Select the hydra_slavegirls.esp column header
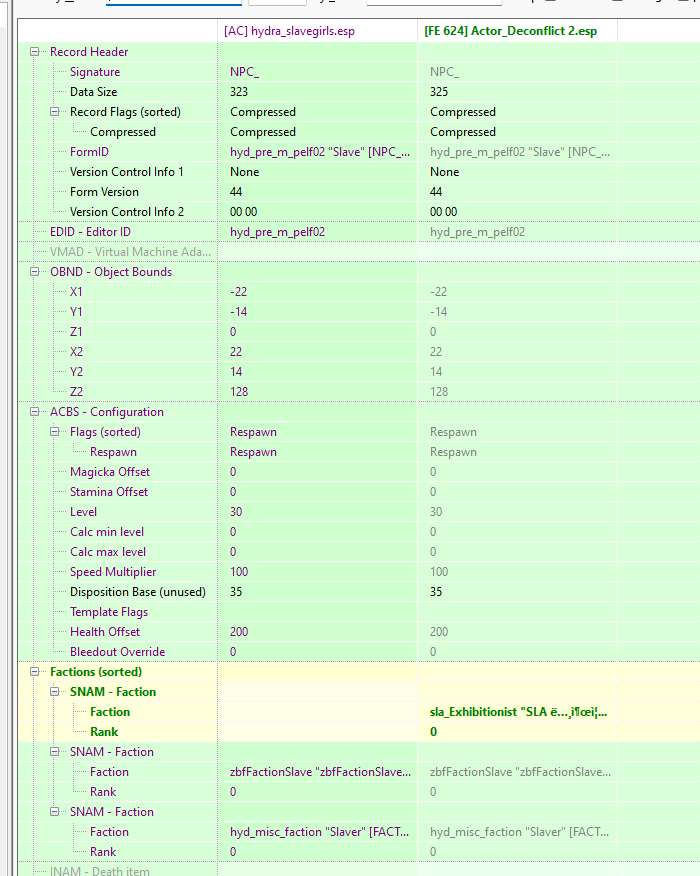Viewport: 700px width, 876px height. pos(317,31)
